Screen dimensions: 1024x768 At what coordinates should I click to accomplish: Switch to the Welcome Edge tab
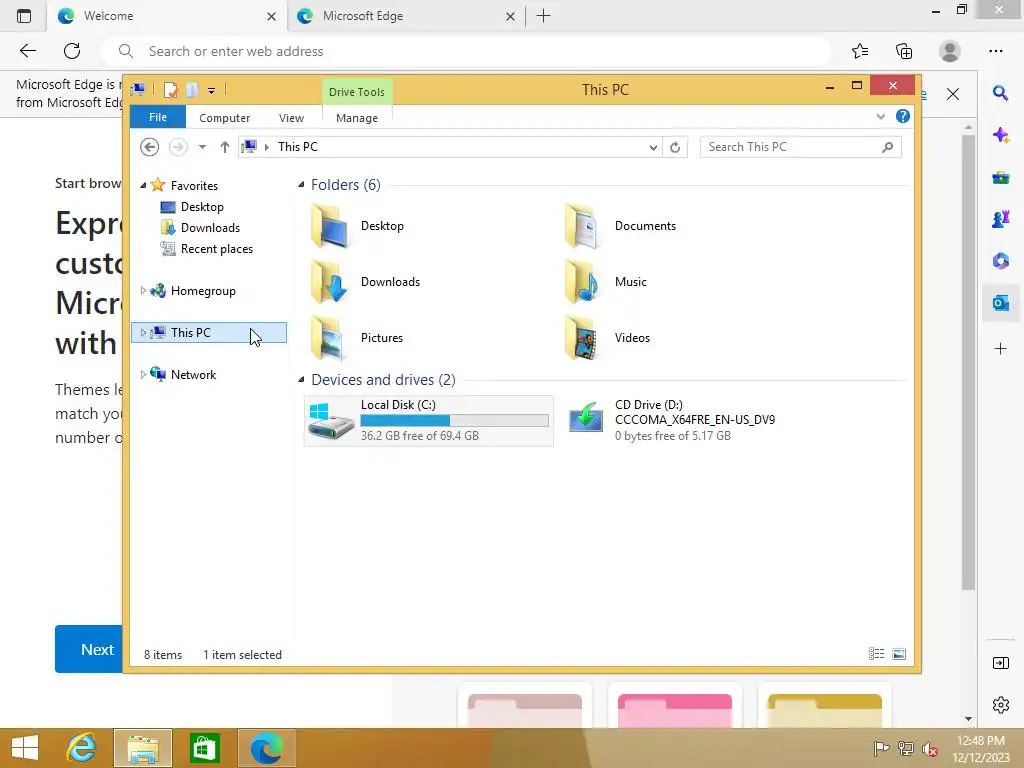[166, 16]
